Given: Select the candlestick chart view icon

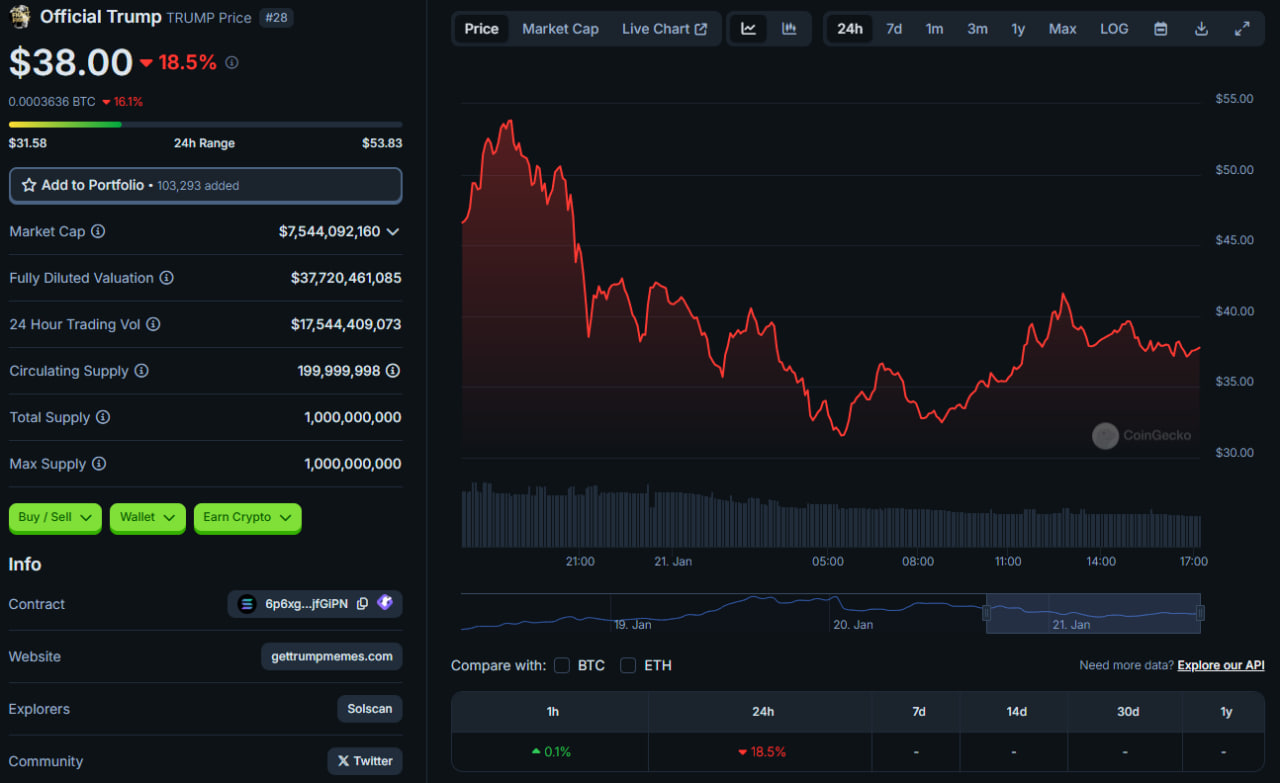Looking at the screenshot, I should pyautogui.click(x=789, y=29).
